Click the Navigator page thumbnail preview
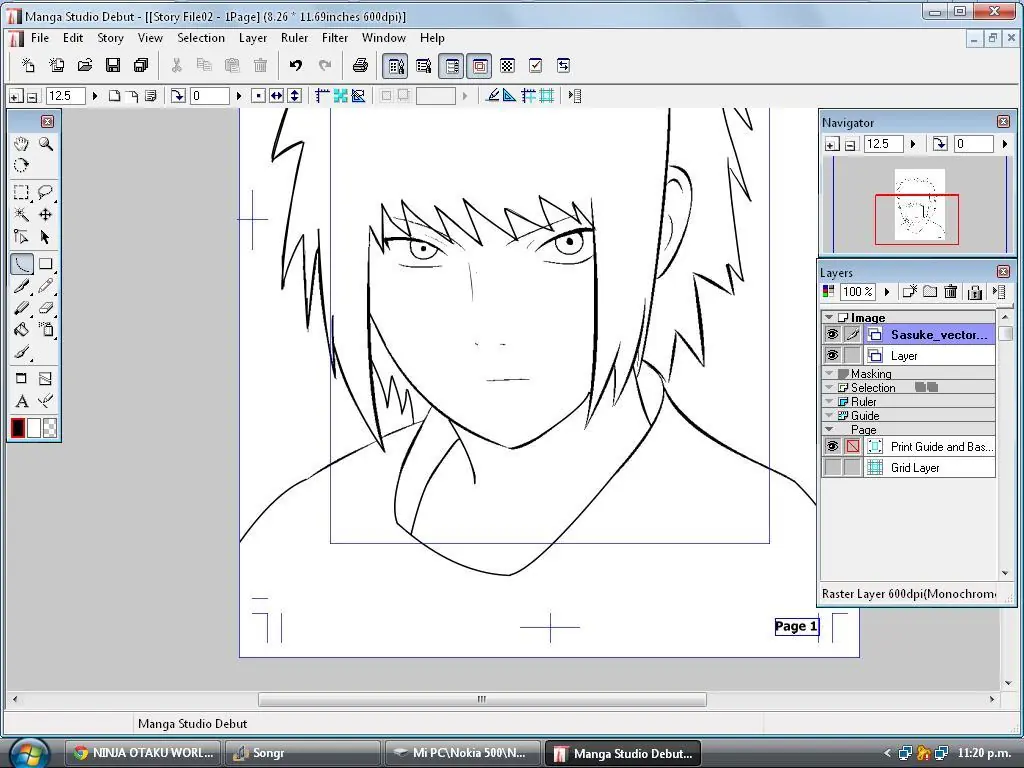1024x768 pixels. (x=920, y=205)
